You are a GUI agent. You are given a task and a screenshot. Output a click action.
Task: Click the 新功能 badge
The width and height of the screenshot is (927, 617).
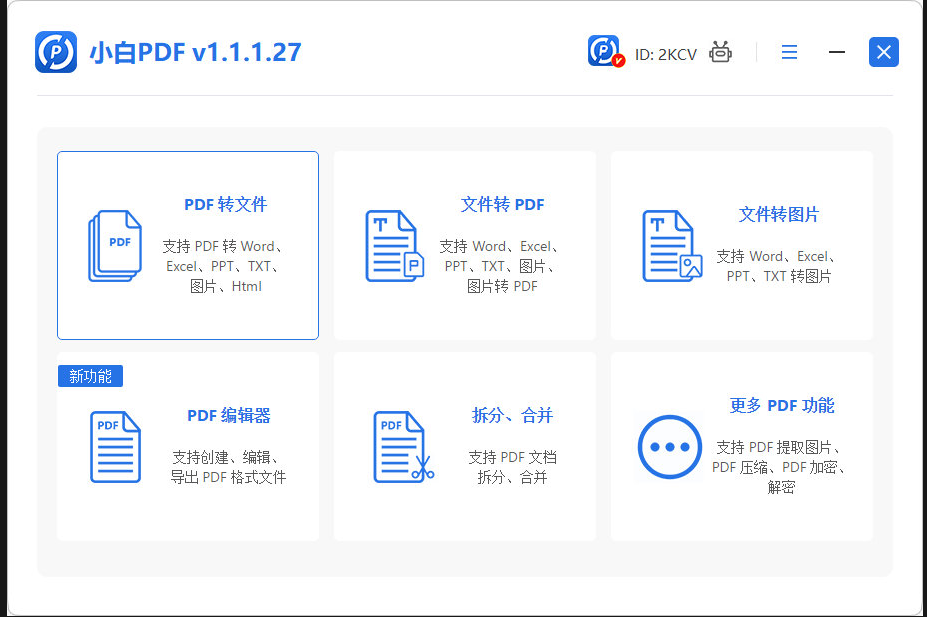tap(90, 376)
